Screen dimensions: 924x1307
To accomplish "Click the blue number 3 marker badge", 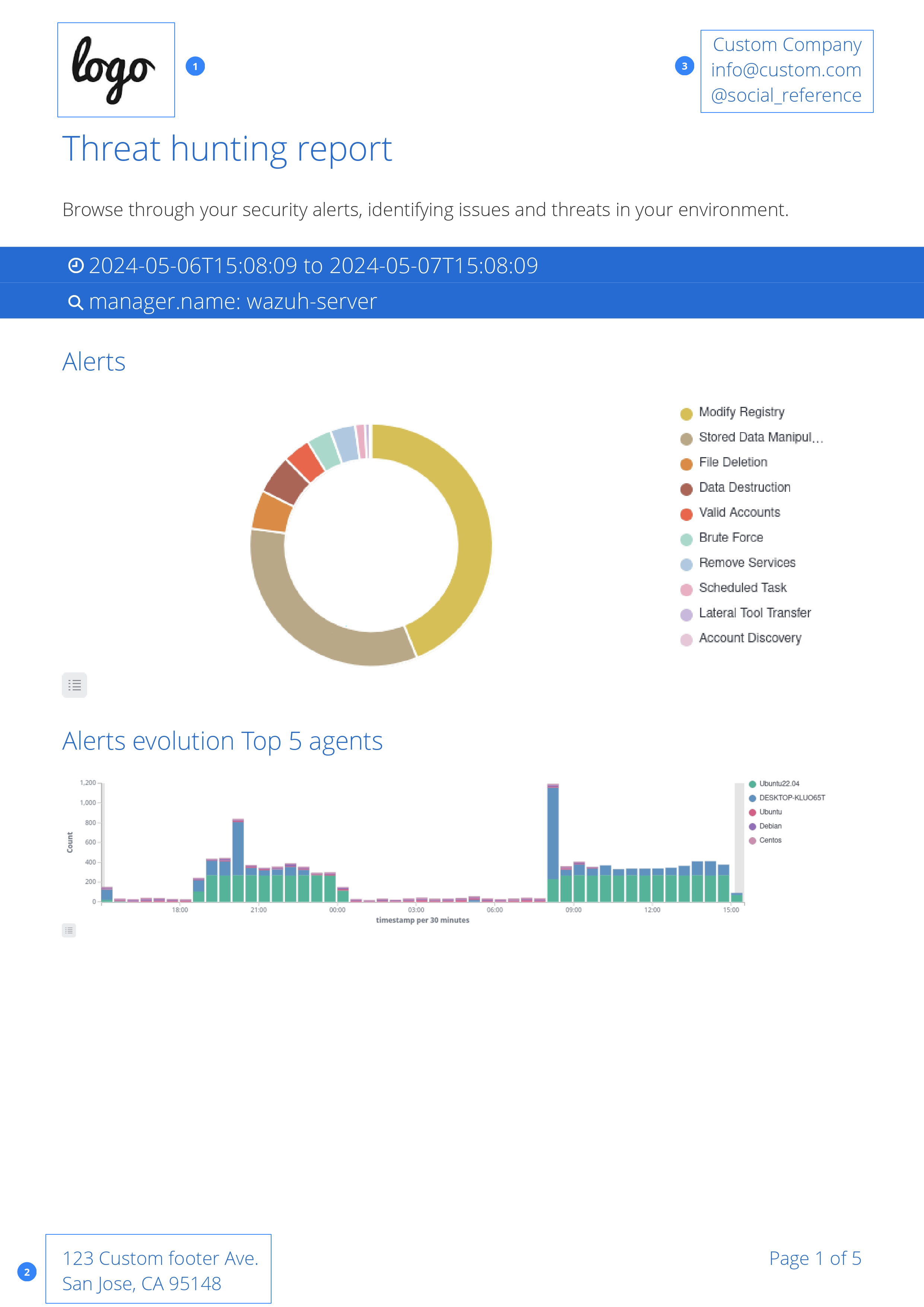I will click(684, 66).
